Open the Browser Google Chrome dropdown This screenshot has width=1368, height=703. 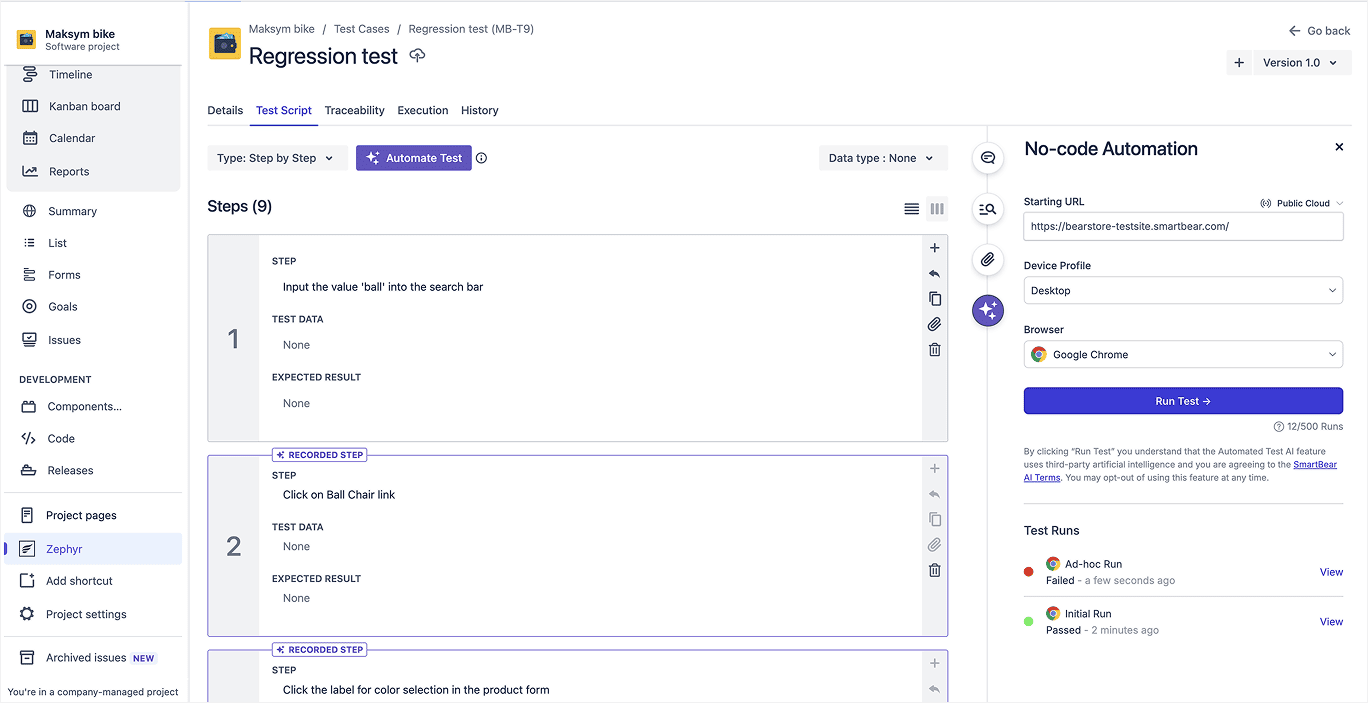pyautogui.click(x=1183, y=354)
